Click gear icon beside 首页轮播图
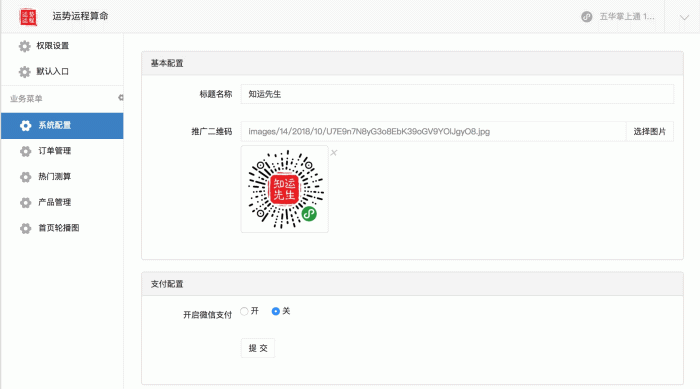The width and height of the screenshot is (700, 389). (x=25, y=228)
